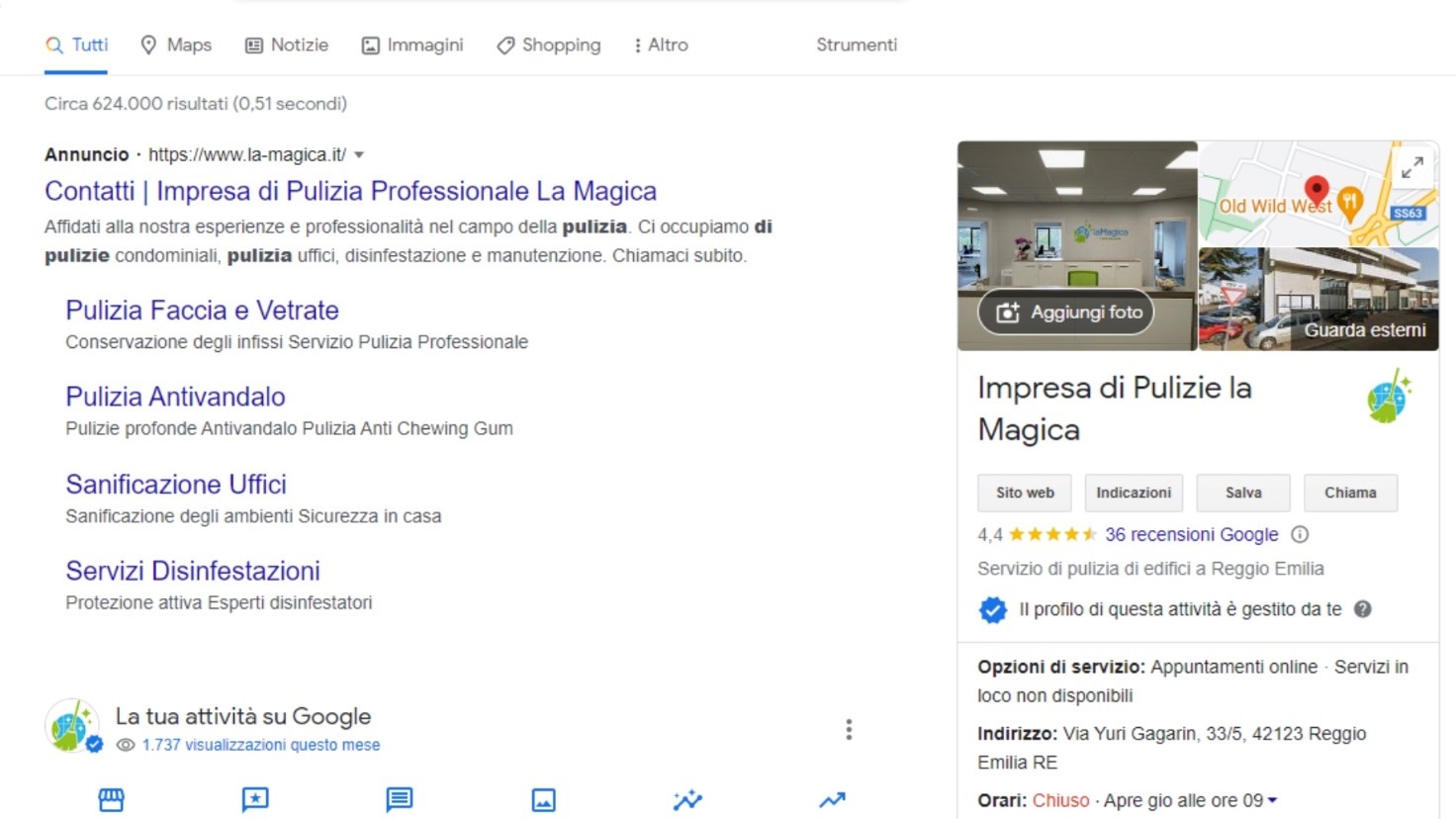Click the Chiuso hours status text
This screenshot has width=1456, height=819.
1060,800
